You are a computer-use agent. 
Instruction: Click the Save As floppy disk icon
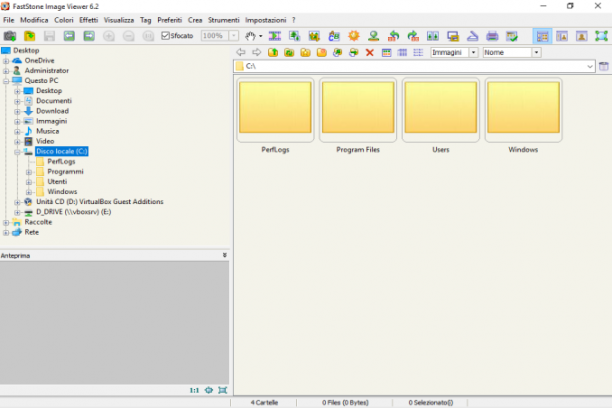(49, 36)
